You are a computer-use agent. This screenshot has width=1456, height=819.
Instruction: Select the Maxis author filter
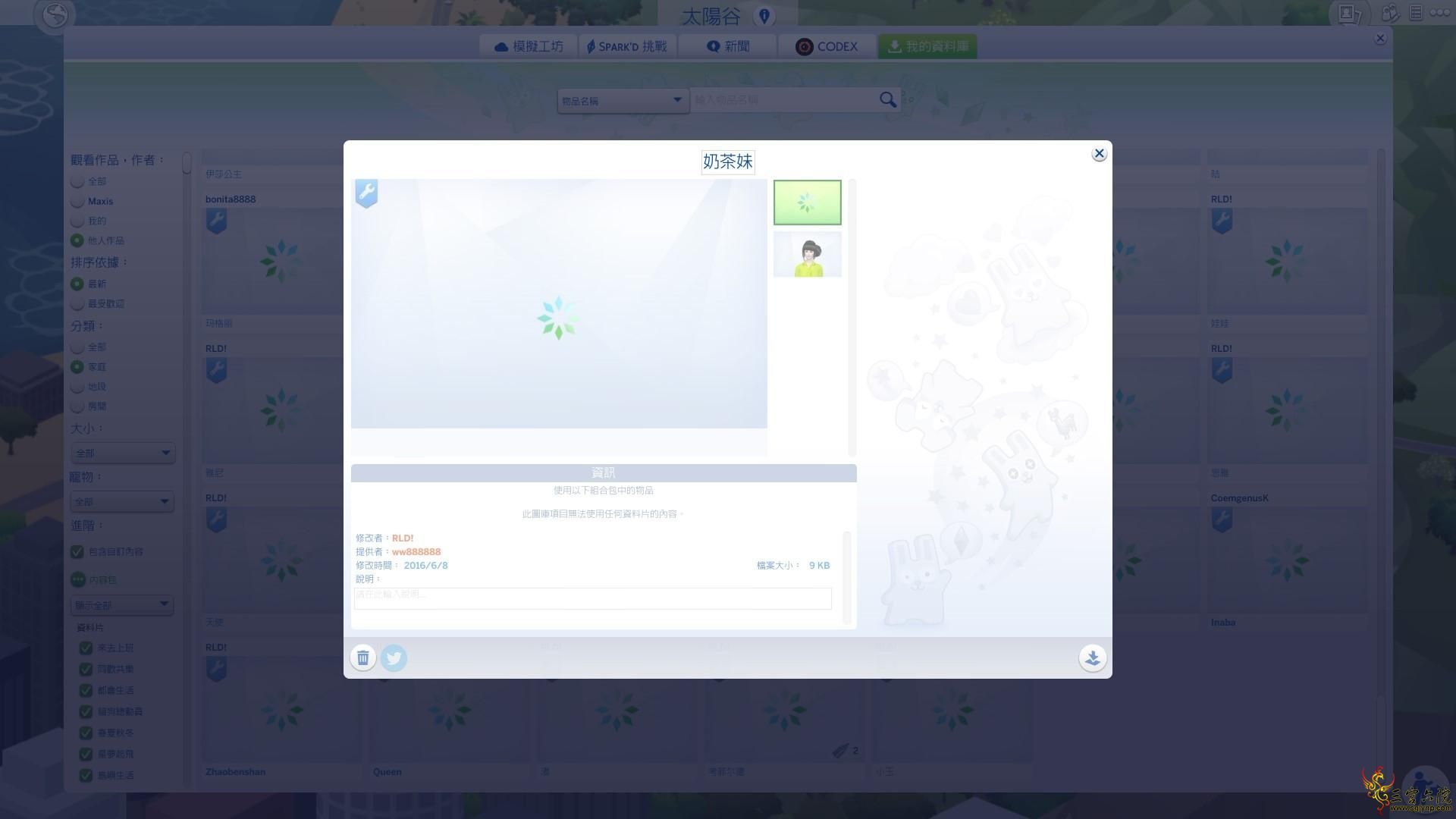pyautogui.click(x=77, y=202)
